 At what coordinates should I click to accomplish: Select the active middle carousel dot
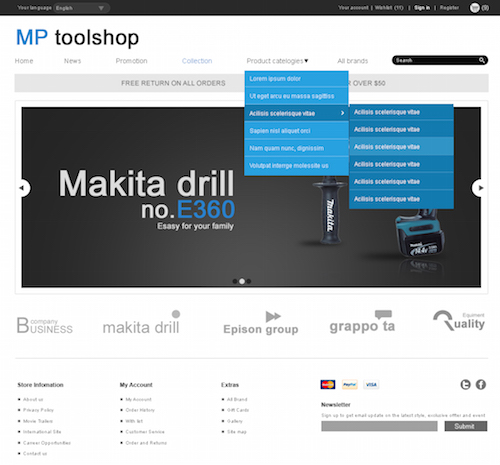[x=242, y=281]
